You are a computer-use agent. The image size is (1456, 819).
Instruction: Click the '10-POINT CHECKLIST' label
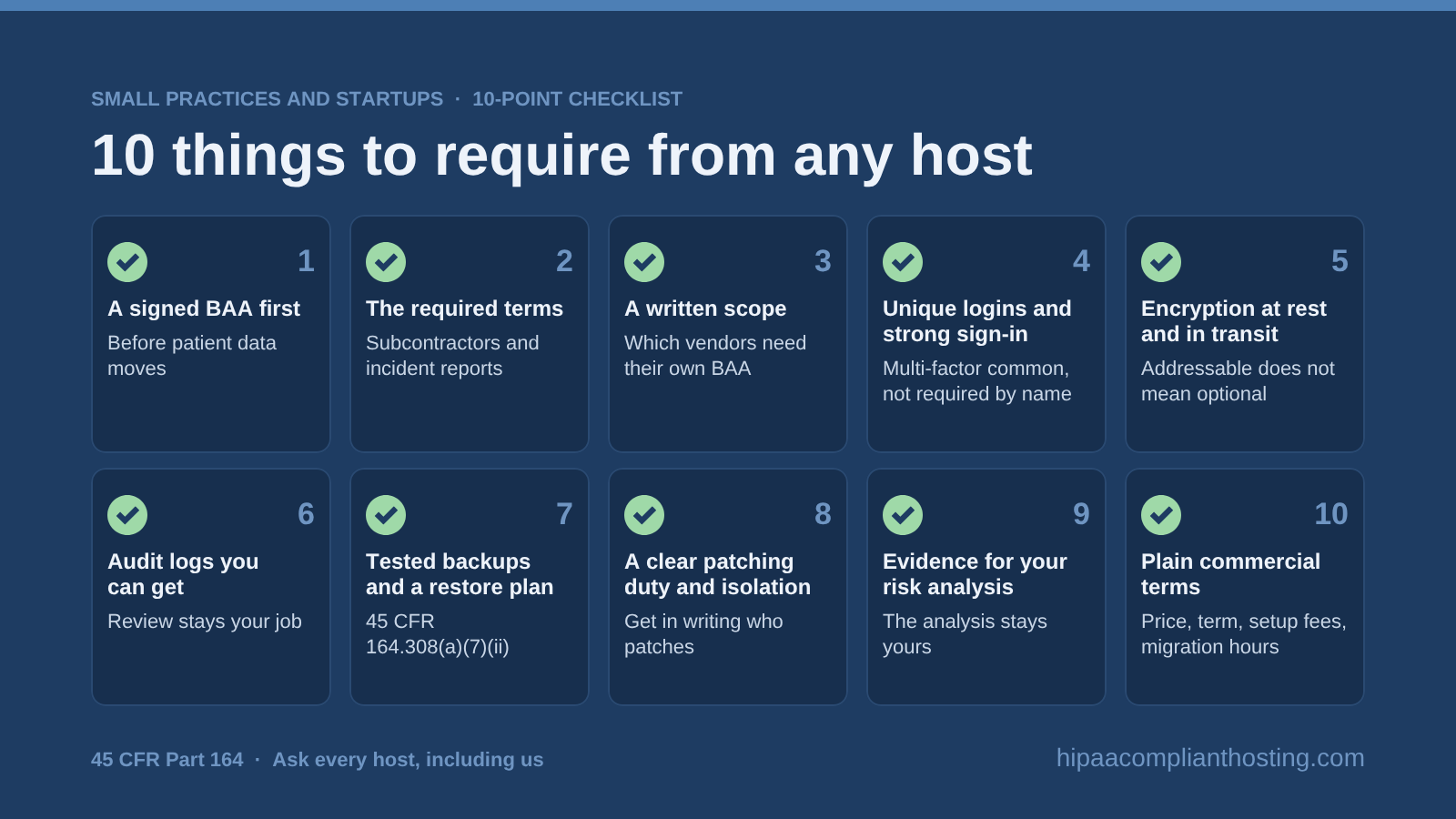coord(577,99)
